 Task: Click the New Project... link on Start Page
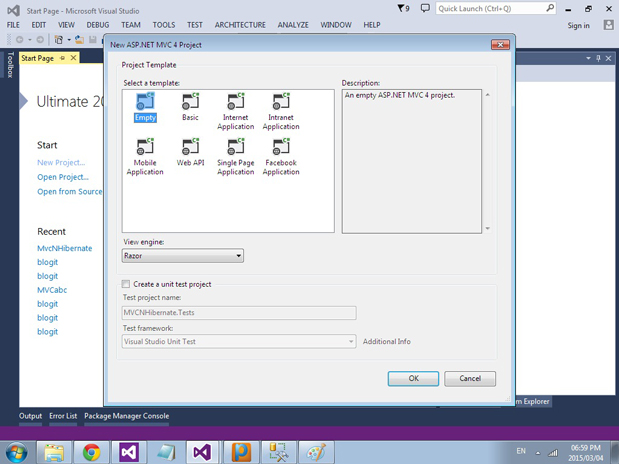point(61,162)
